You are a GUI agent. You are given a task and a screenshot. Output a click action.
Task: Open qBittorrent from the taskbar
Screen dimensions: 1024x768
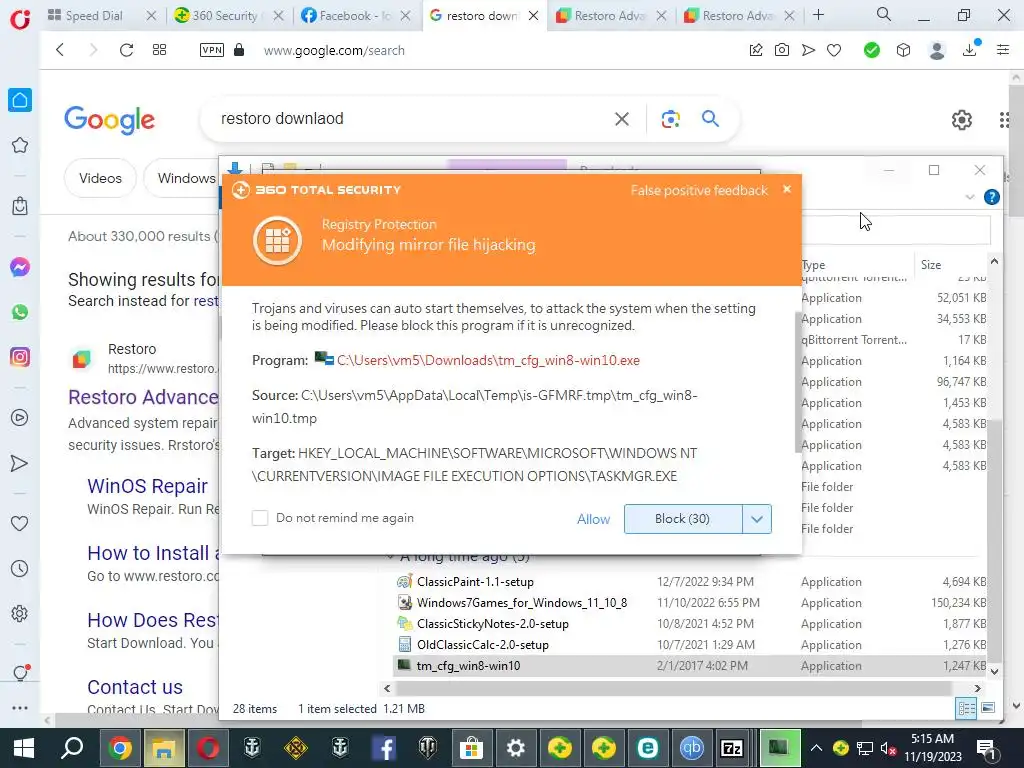click(692, 748)
